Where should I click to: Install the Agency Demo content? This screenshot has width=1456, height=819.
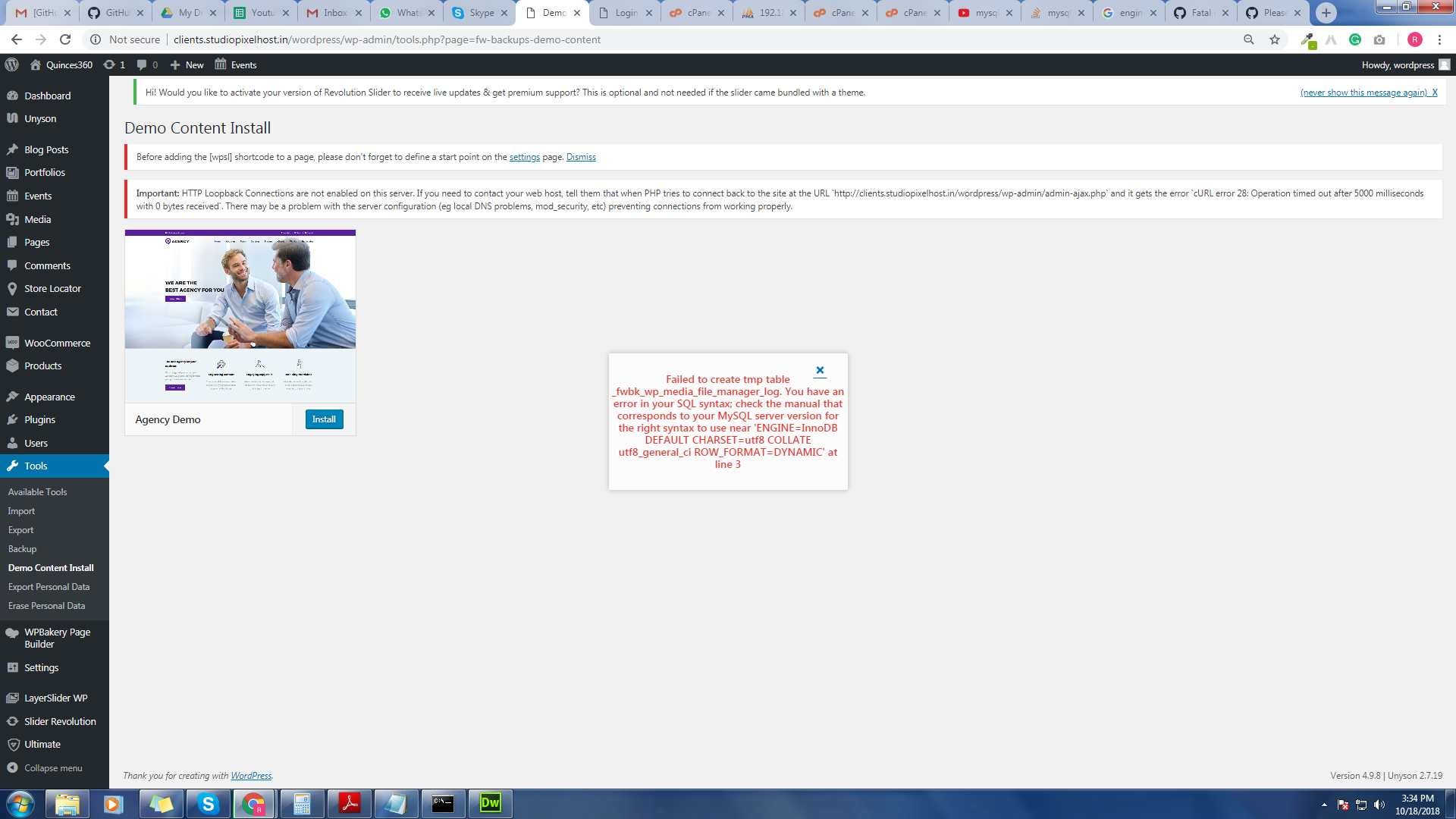(324, 419)
